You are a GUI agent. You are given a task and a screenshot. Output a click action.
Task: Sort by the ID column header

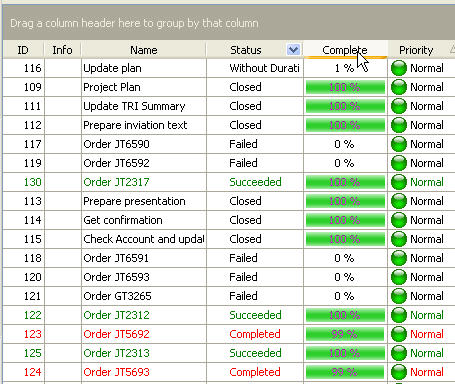point(23,50)
